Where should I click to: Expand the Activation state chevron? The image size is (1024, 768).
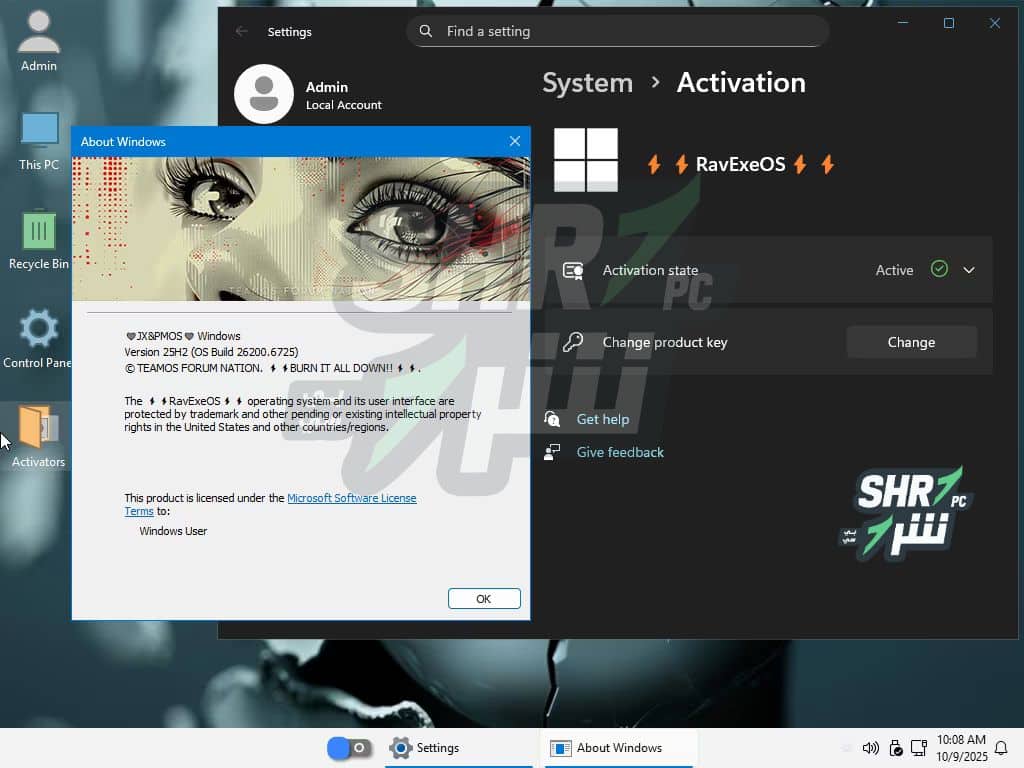(968, 270)
